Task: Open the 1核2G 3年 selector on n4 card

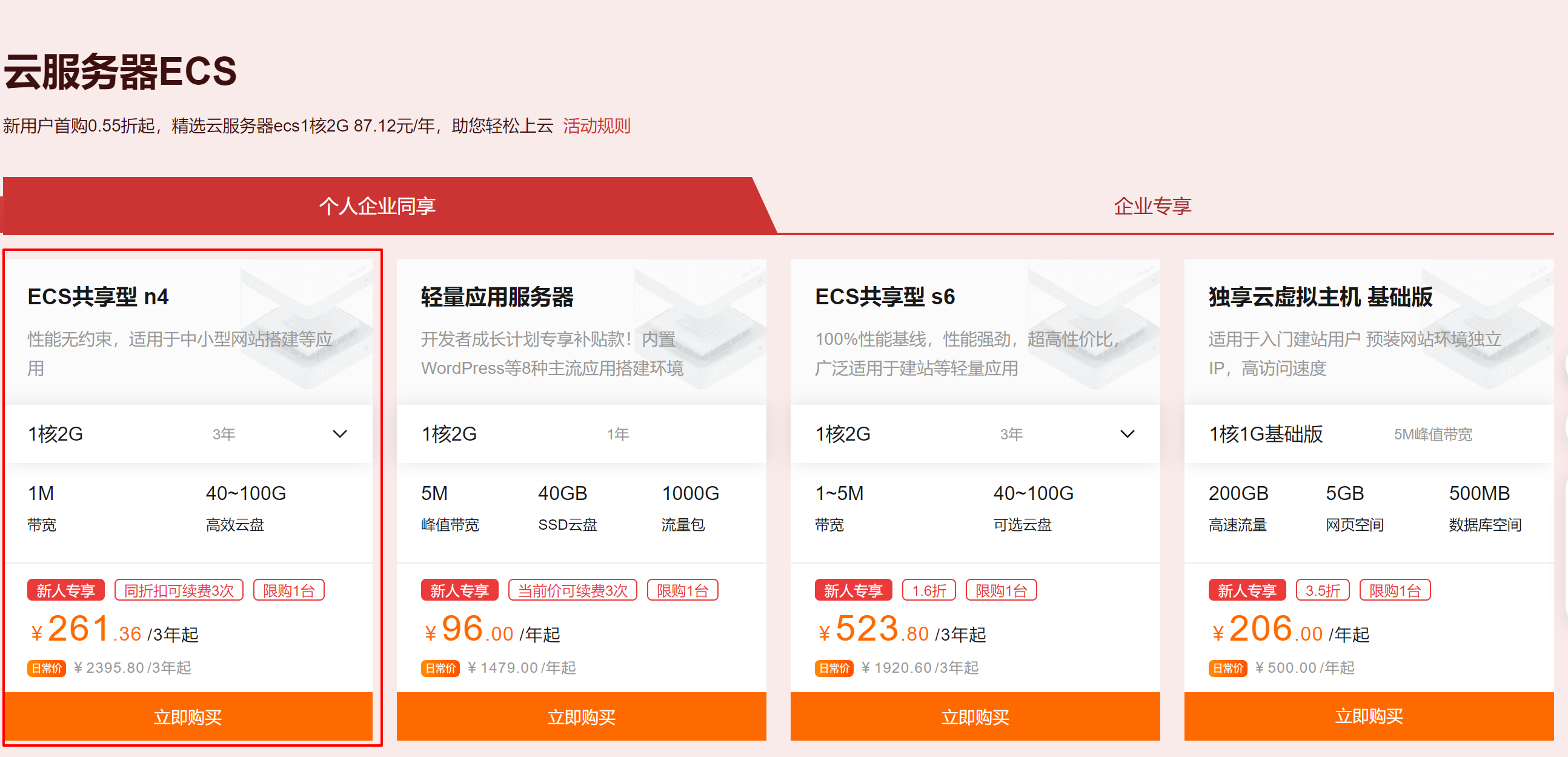Action: coord(188,434)
